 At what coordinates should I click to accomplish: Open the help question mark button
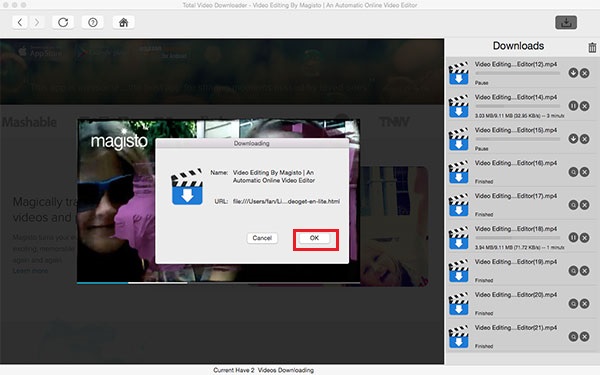click(x=93, y=22)
